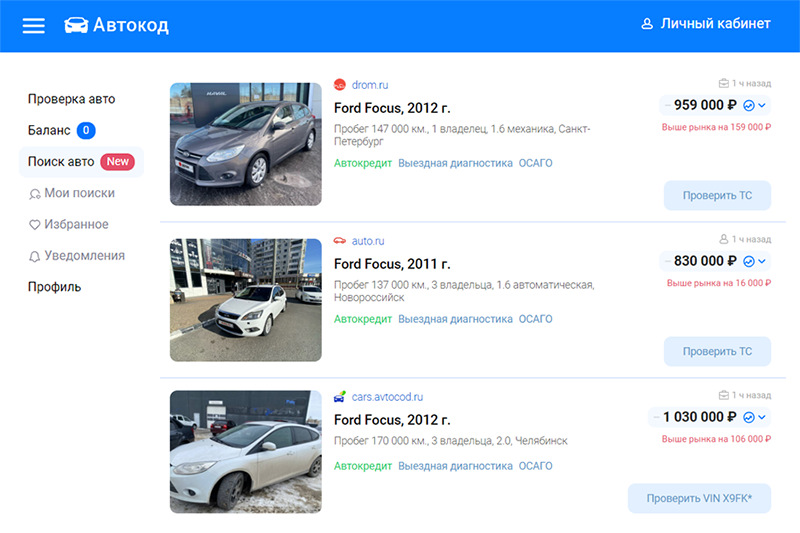Viewport: 800px width, 533px height.
Task: Expand price chevron for 1 030 000 ₽
Action: [x=762, y=417]
